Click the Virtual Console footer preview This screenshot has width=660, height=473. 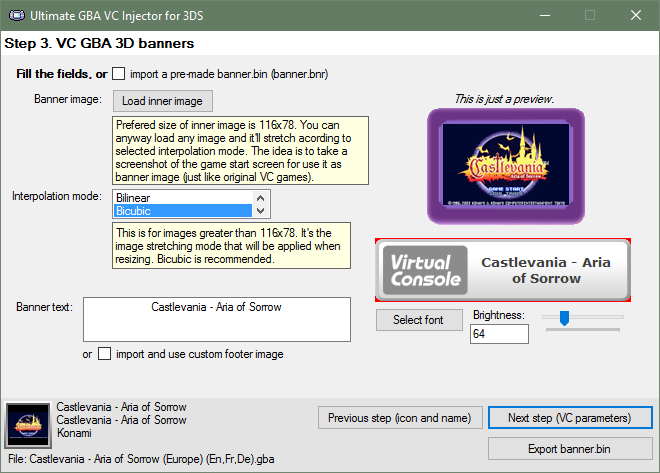(x=503, y=270)
